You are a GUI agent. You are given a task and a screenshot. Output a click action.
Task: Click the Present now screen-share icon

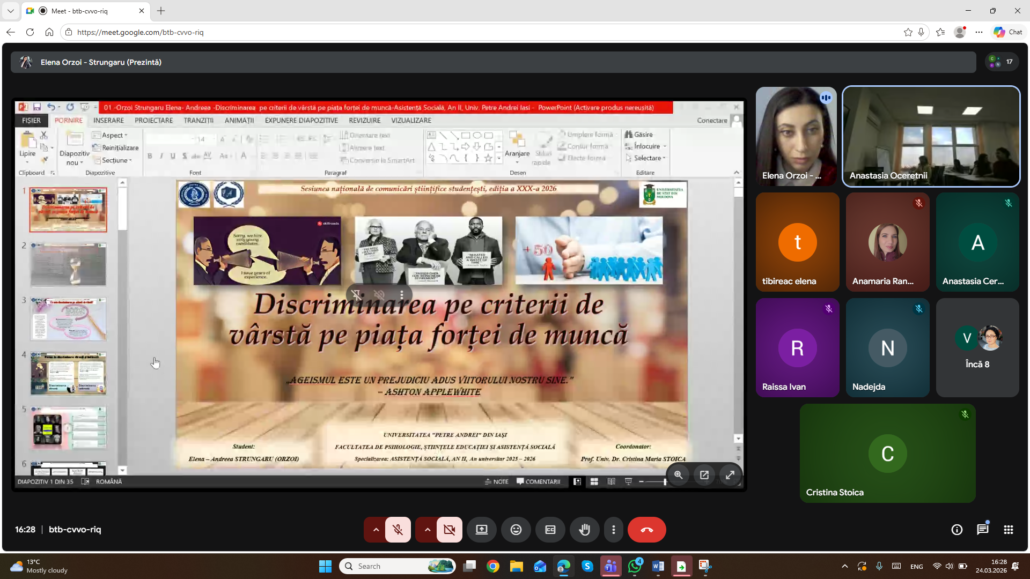(x=481, y=530)
